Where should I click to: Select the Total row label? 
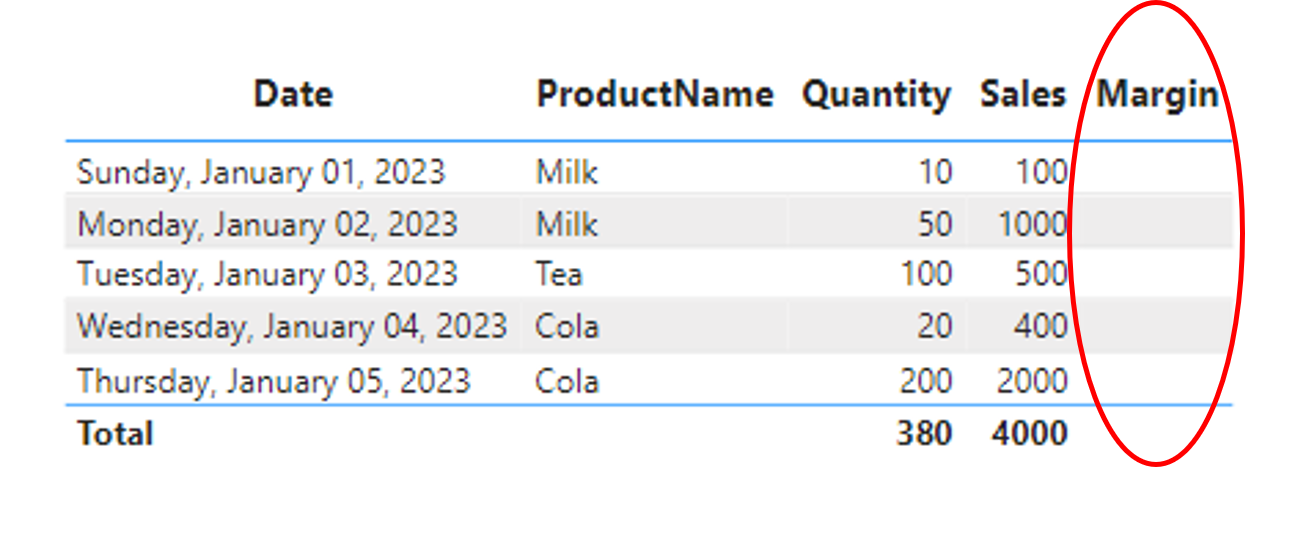pos(115,434)
